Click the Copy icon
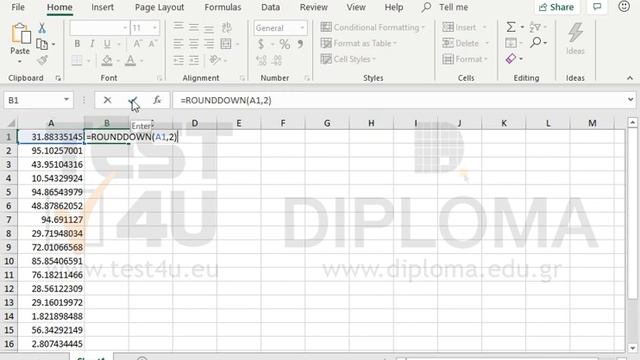The image size is (640, 360). (42, 44)
